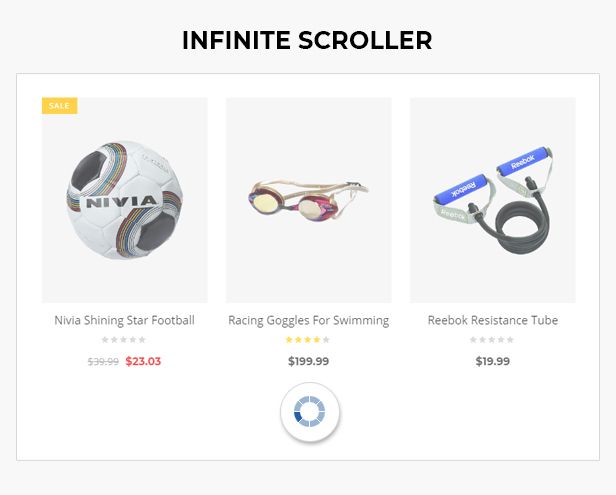
Task: Open the swimming goggles product image
Action: 308,200
